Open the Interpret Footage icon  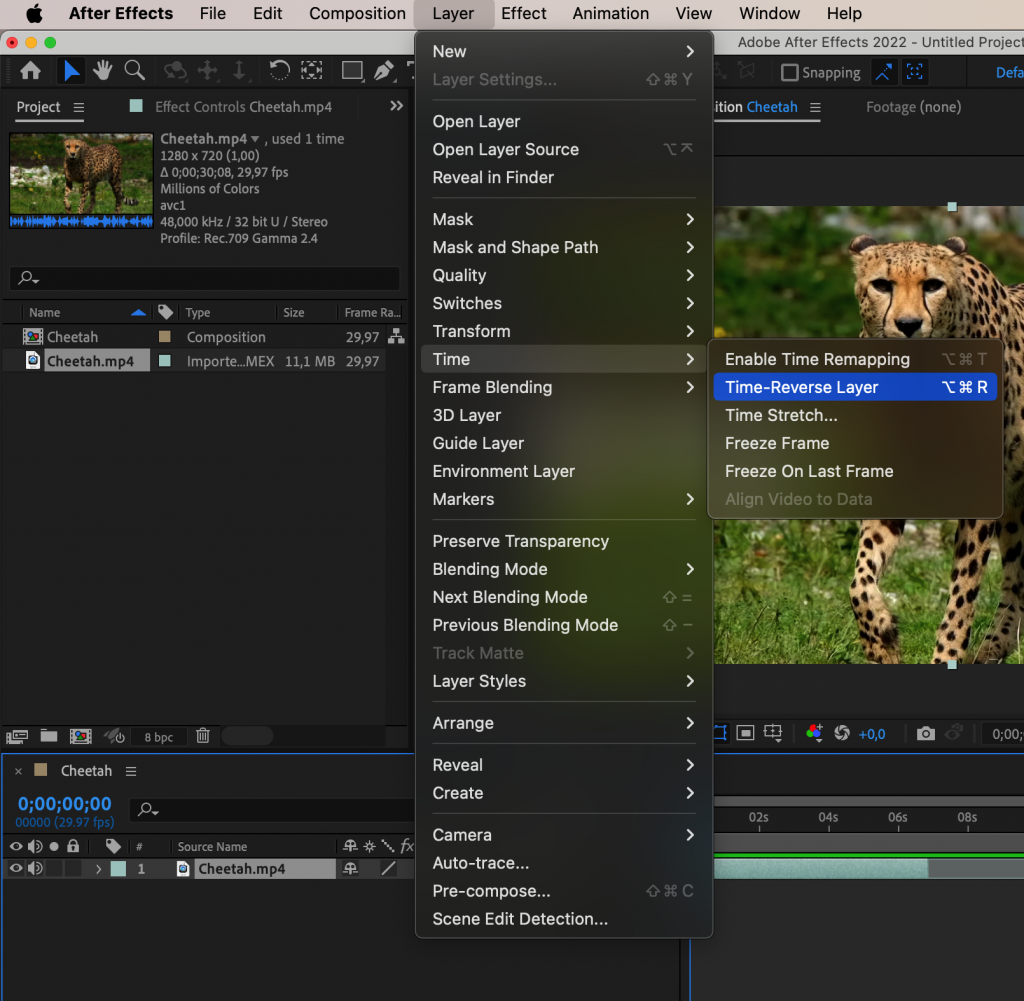pos(16,736)
